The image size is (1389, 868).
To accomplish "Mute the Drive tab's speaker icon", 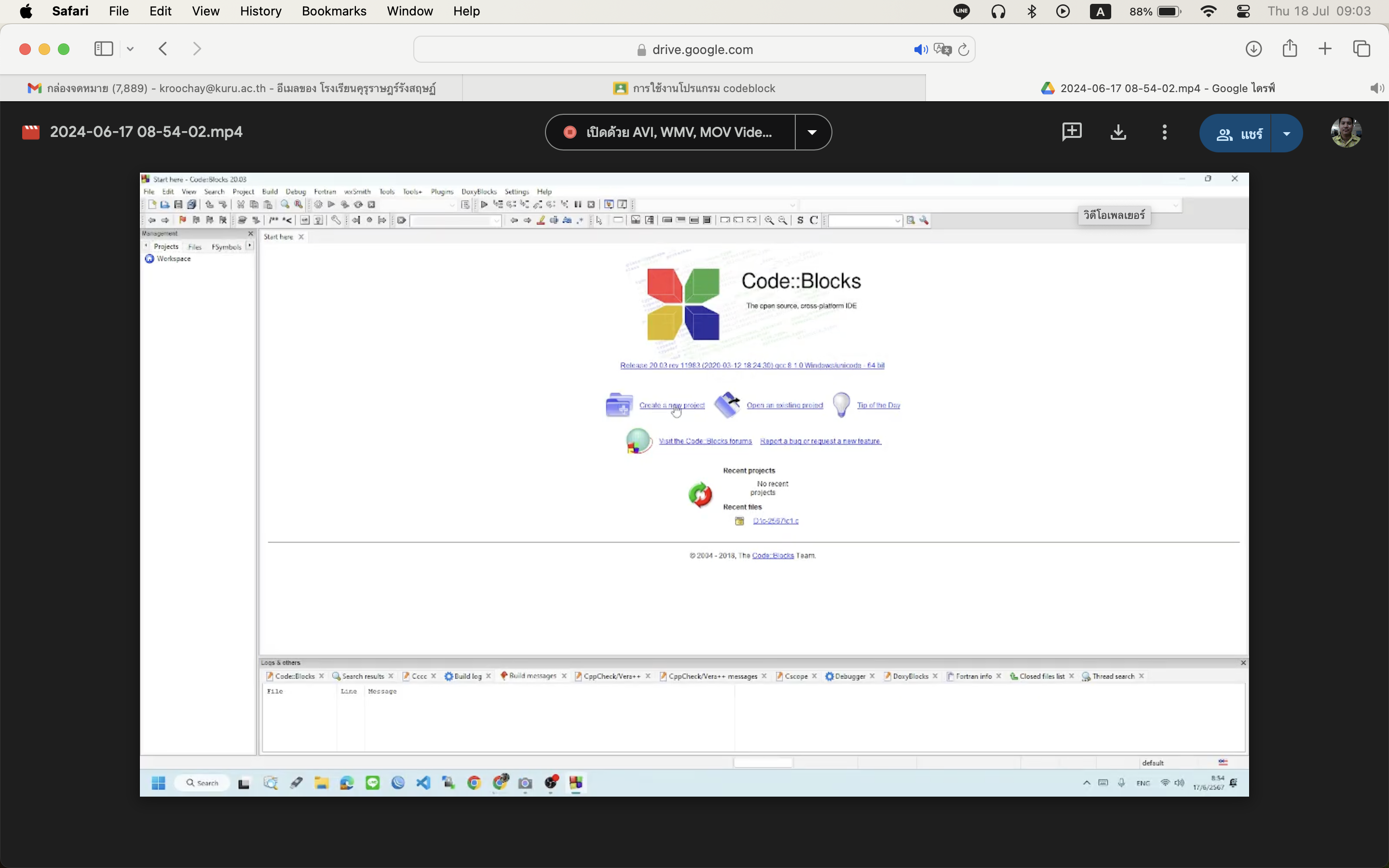I will point(1376,88).
